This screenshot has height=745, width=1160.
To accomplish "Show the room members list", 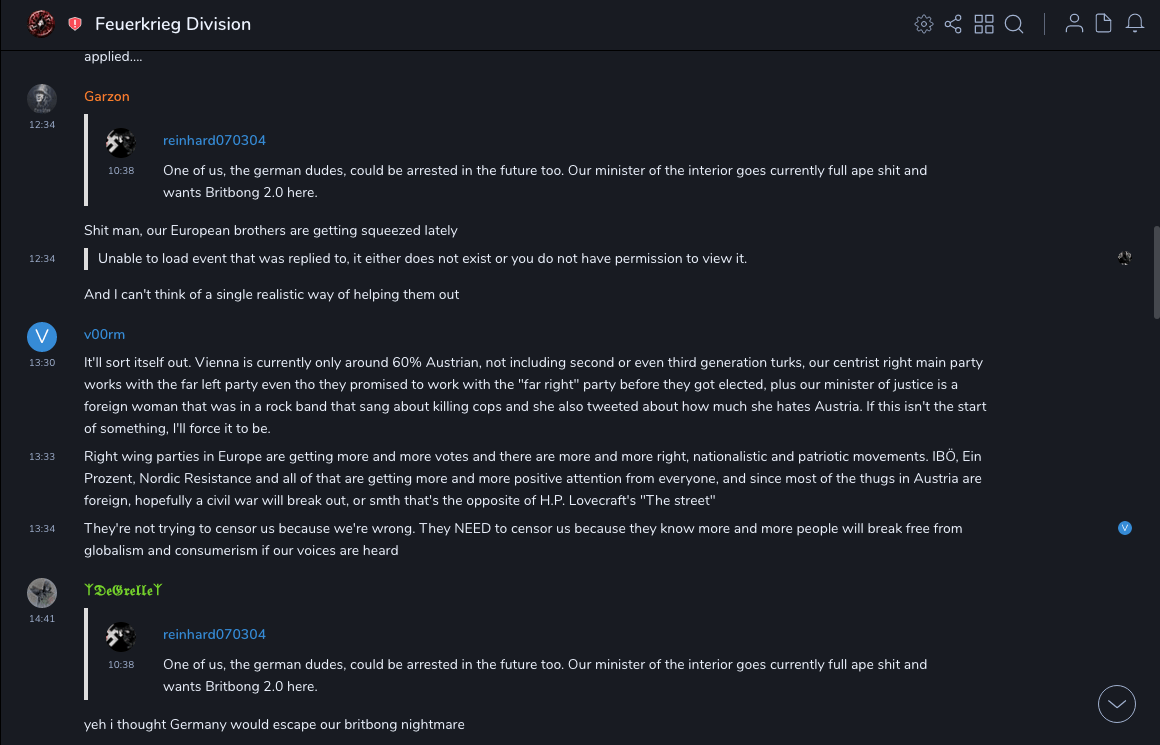I will coord(1074,24).
